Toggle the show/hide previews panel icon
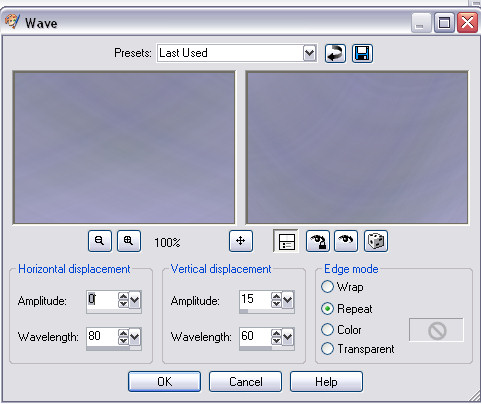 point(286,241)
